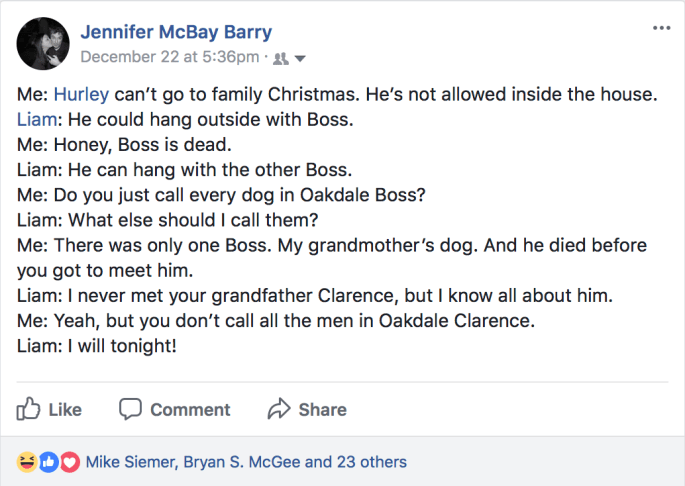685x486 pixels.
Task: Open Jennifer McBay Barry's profile picture
Action: [43, 43]
